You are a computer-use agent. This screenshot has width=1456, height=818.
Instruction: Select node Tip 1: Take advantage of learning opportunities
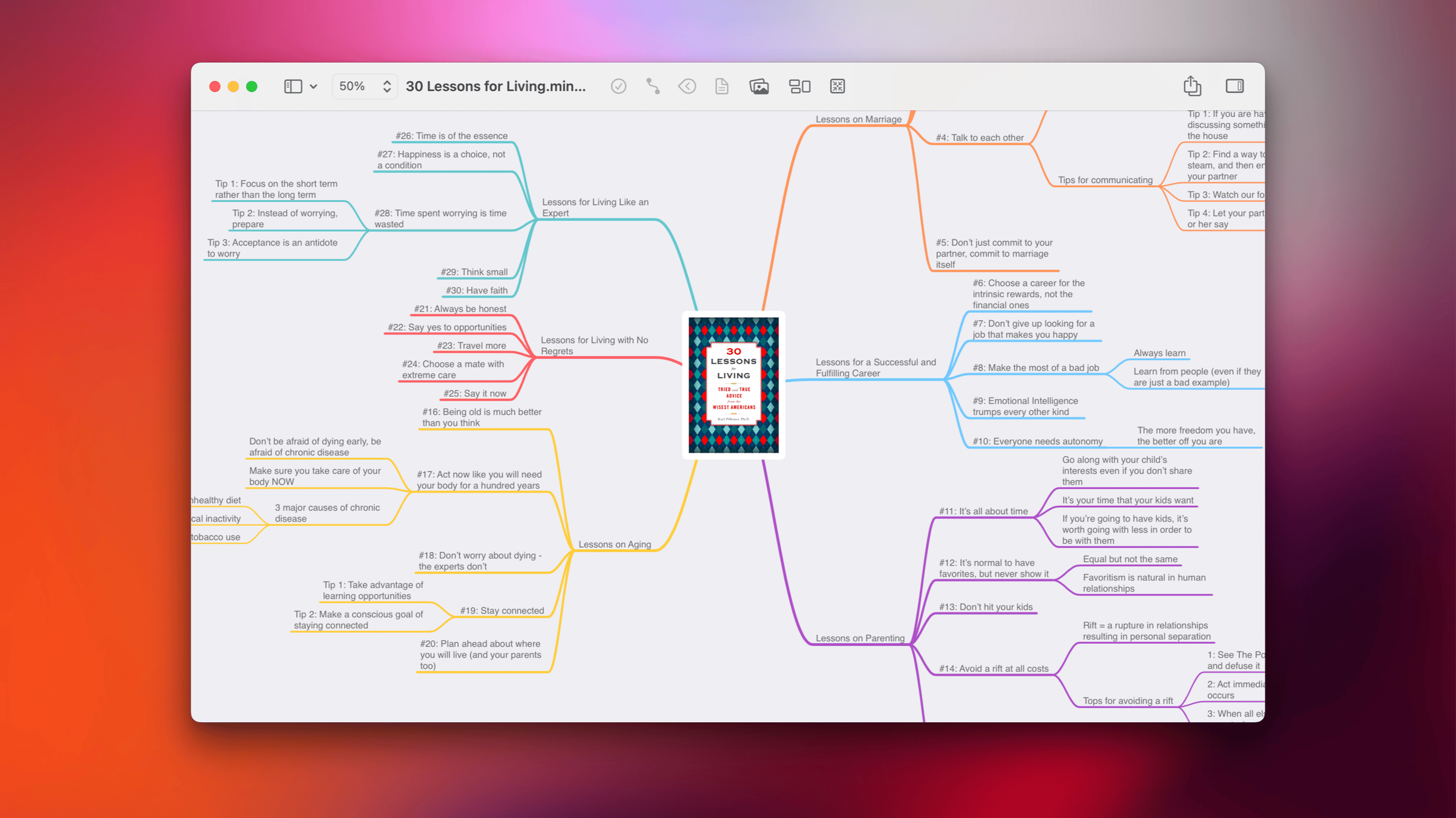point(373,591)
